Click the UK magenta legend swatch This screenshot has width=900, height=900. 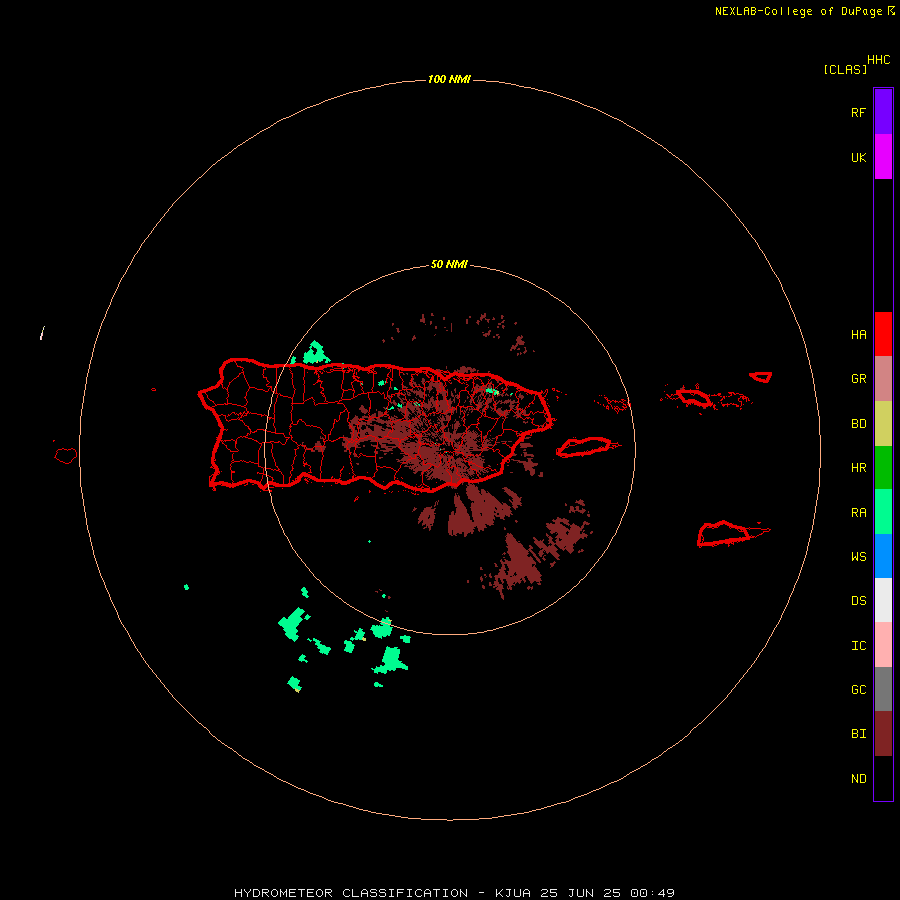(883, 157)
